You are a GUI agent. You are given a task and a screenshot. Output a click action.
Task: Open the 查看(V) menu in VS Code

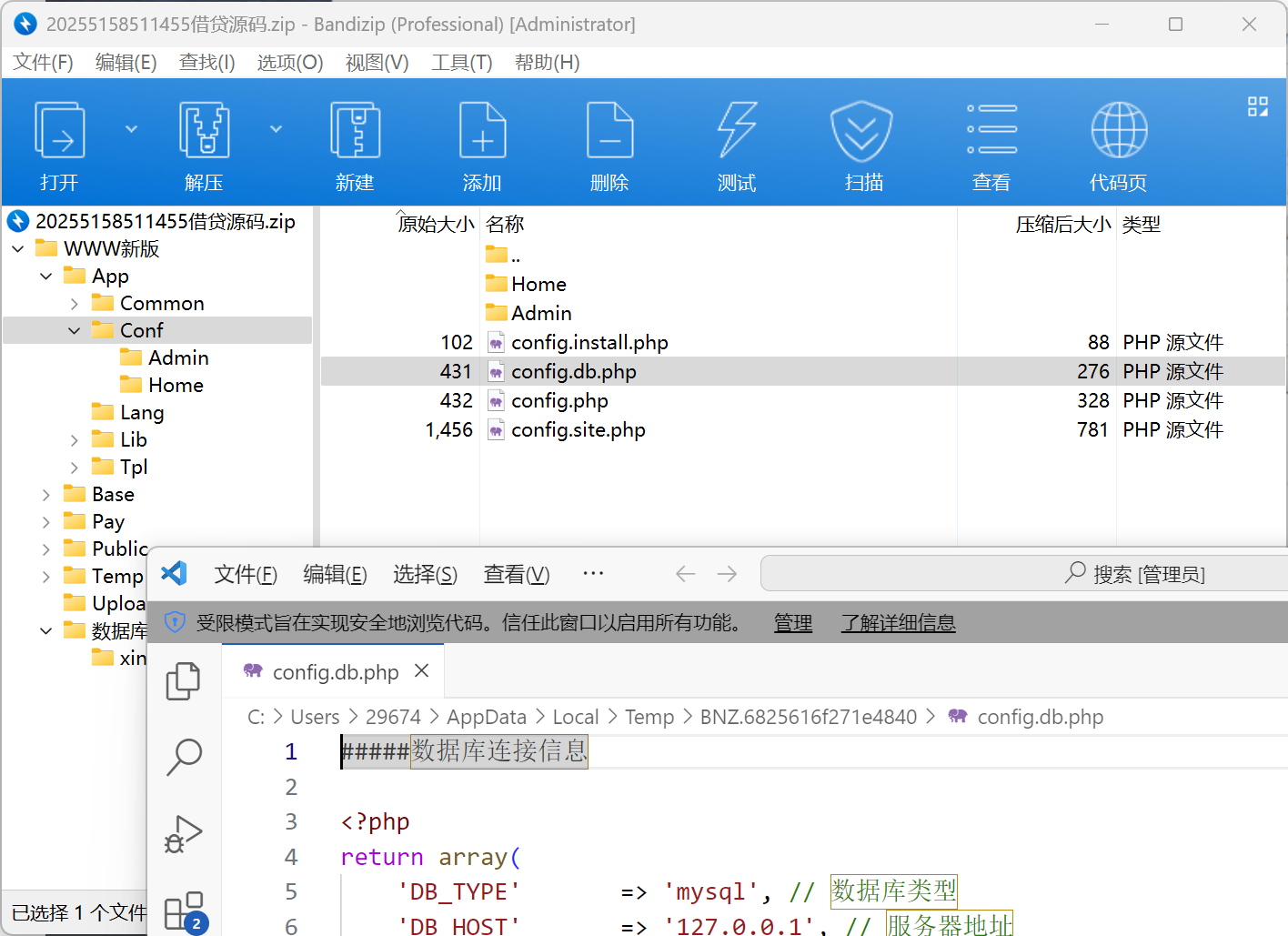tap(517, 574)
